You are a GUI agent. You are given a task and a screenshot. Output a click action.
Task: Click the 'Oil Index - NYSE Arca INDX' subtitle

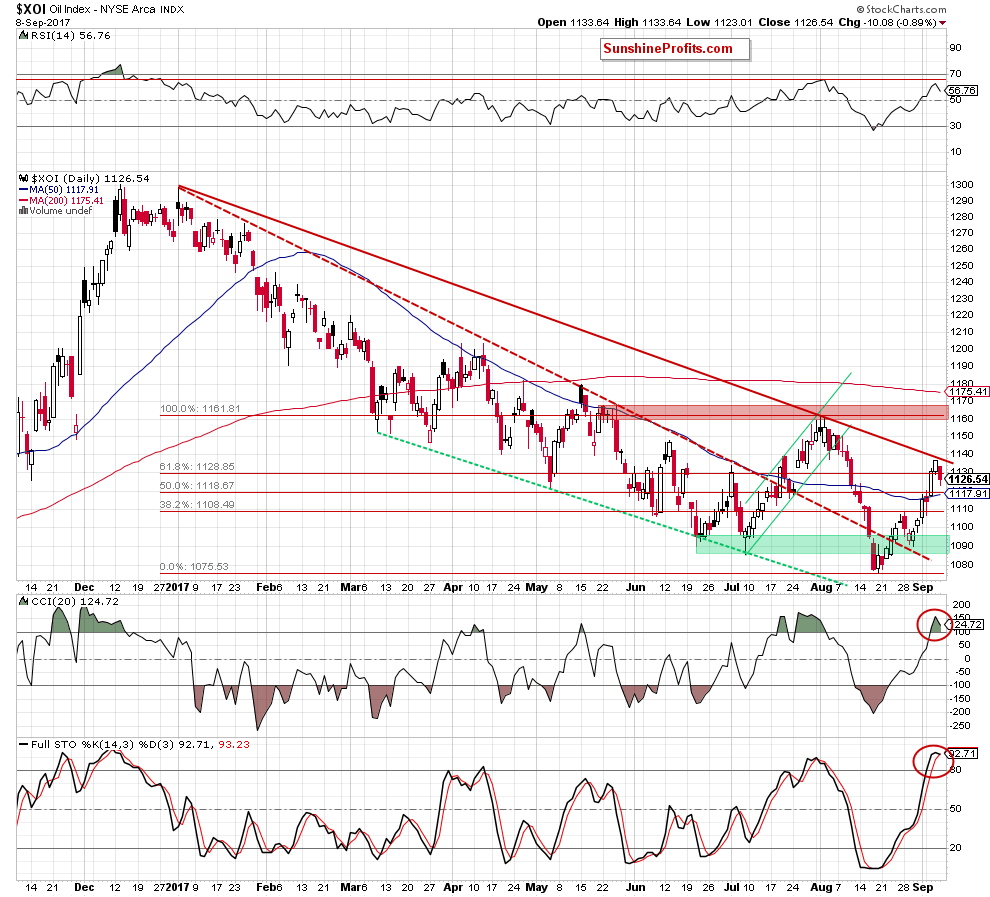117,9
